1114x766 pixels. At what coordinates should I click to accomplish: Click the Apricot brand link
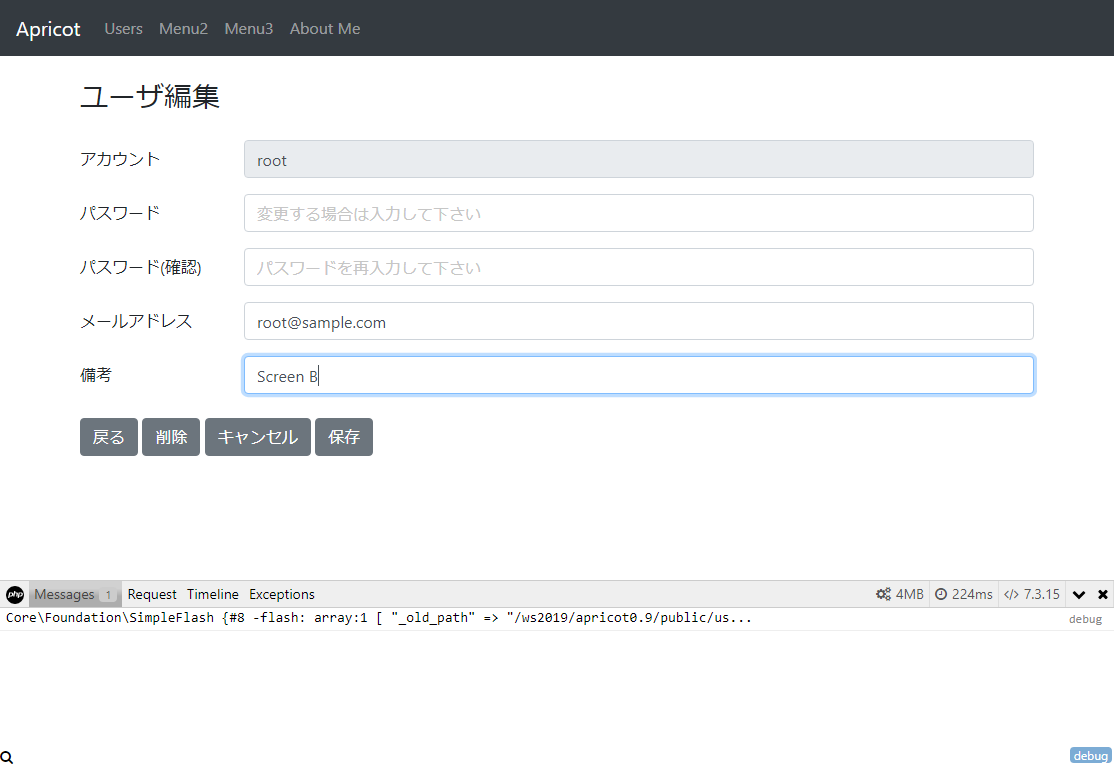[x=48, y=29]
